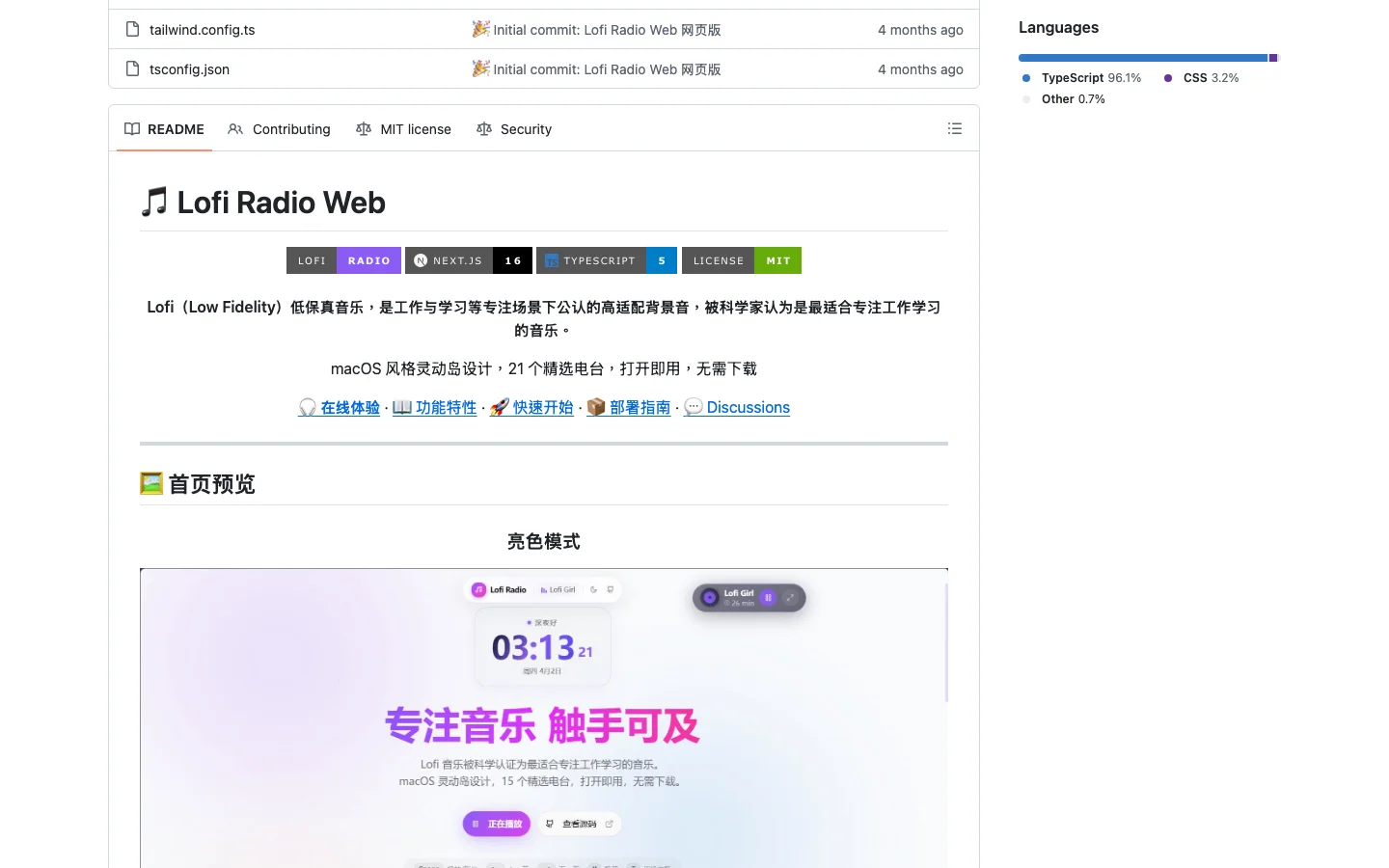
Task: Click the Other 0.7% language entry
Action: (1063, 99)
